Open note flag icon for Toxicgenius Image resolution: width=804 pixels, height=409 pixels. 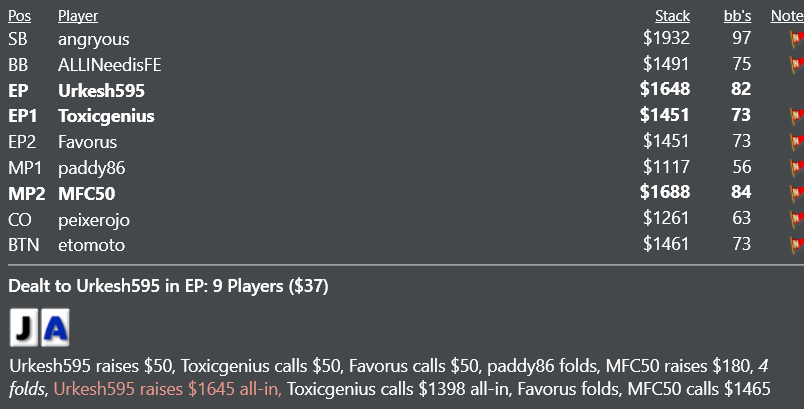point(797,116)
